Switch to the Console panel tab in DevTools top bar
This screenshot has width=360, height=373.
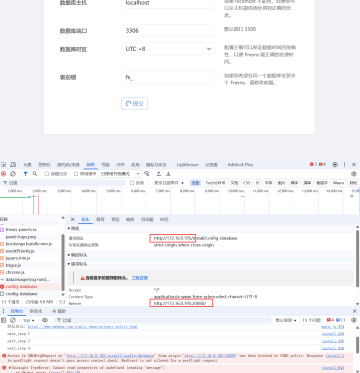pyautogui.click(x=44, y=165)
